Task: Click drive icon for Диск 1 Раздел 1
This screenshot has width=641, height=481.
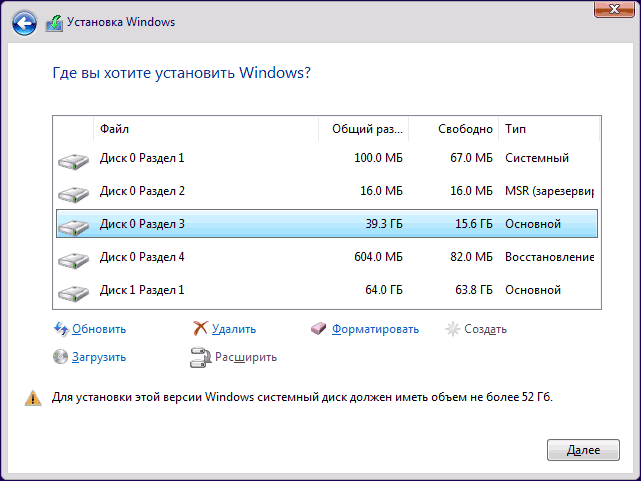Action: (73, 293)
